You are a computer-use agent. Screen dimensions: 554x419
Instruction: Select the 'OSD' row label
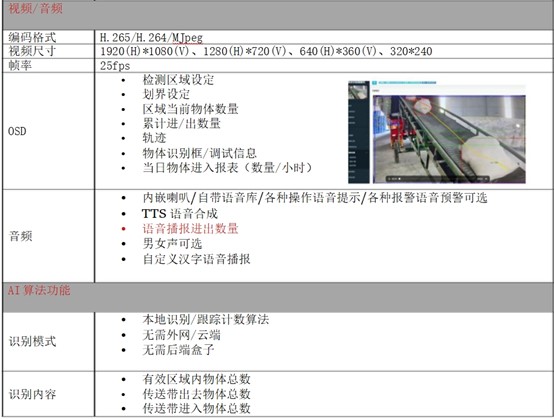coord(17,131)
